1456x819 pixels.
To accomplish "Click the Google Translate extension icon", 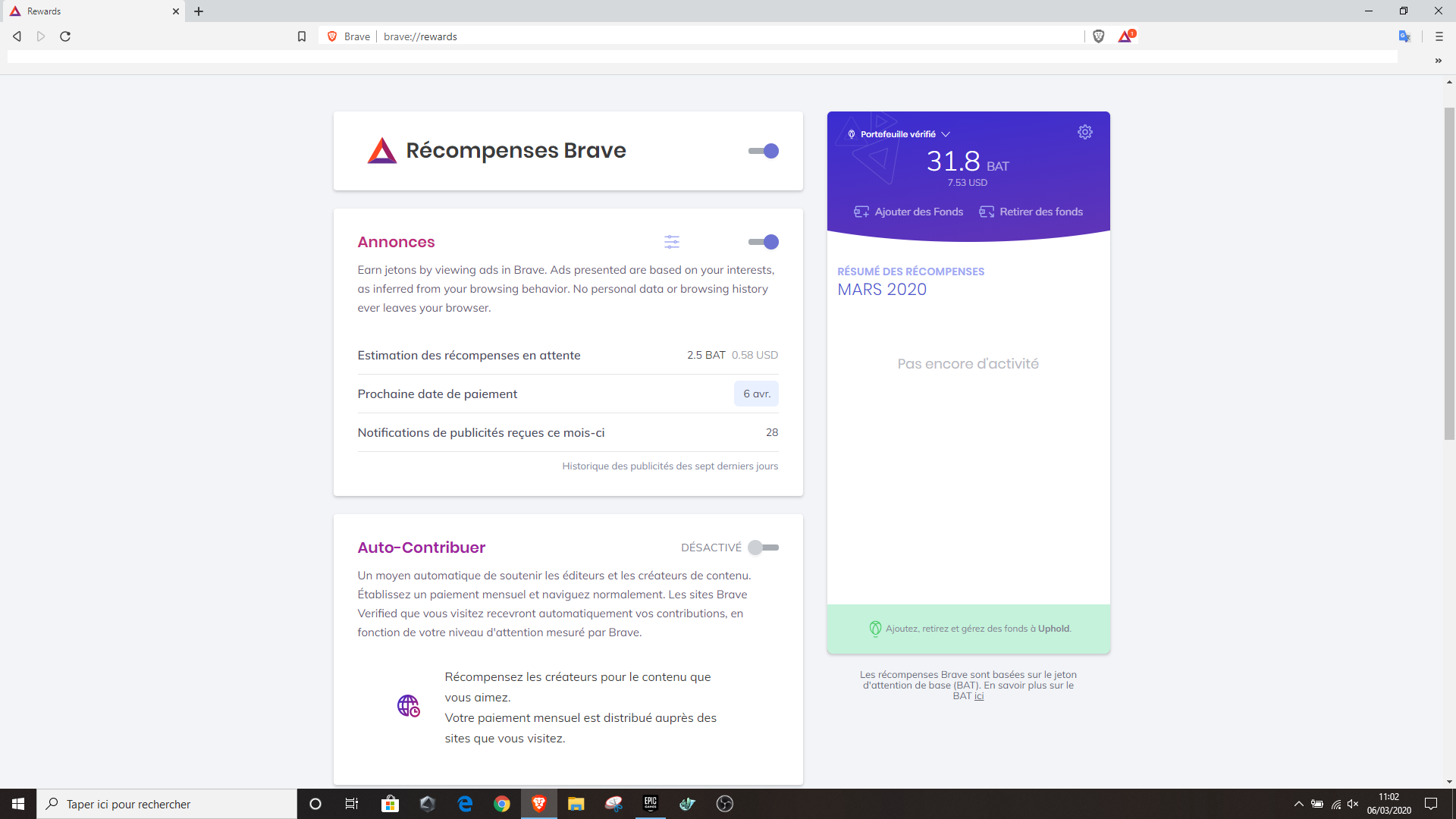I will [1404, 36].
